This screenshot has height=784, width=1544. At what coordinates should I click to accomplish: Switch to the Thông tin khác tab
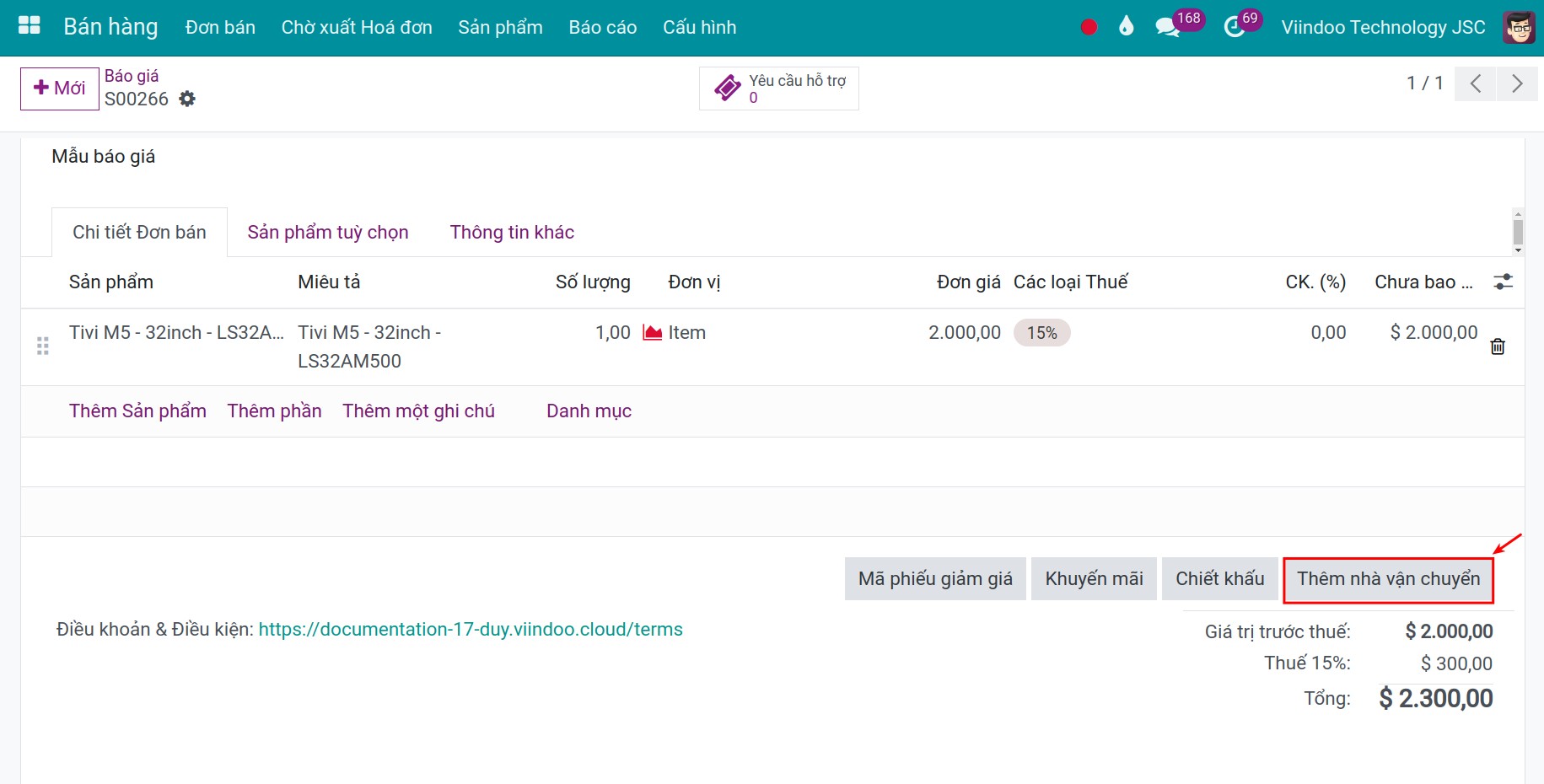512,232
